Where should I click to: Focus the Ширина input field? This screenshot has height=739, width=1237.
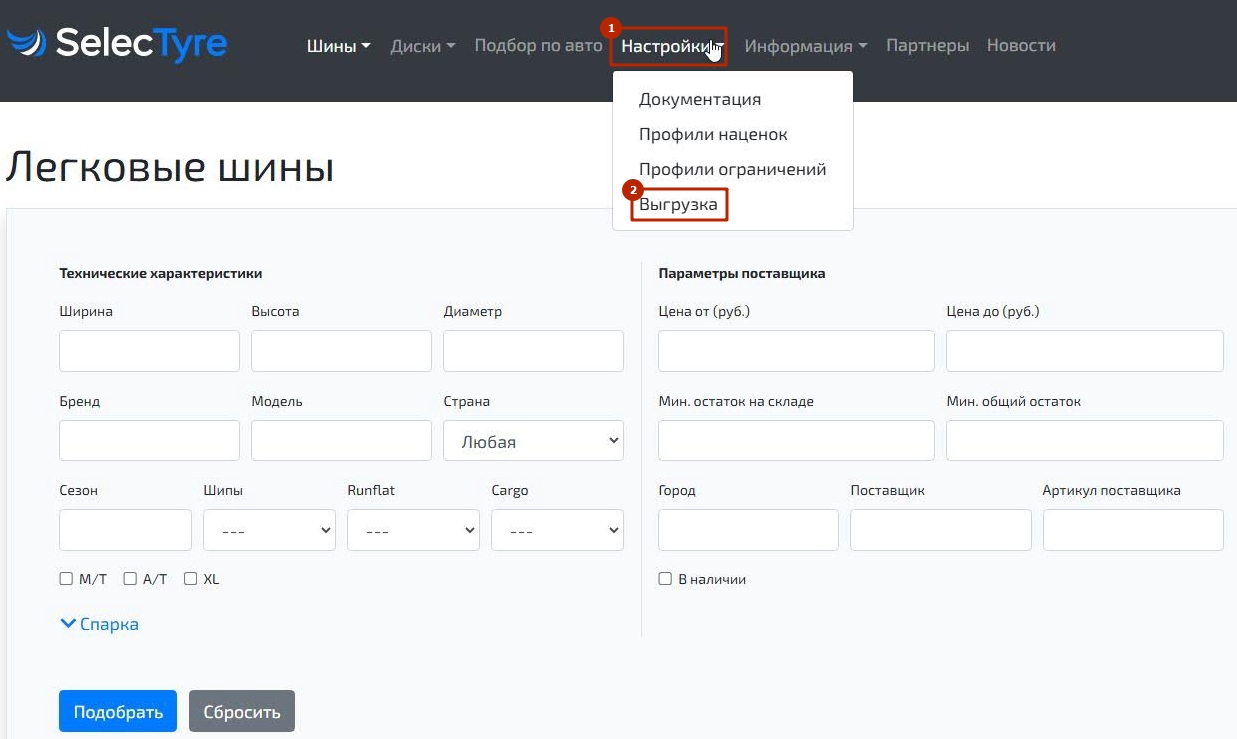pyautogui.click(x=149, y=351)
